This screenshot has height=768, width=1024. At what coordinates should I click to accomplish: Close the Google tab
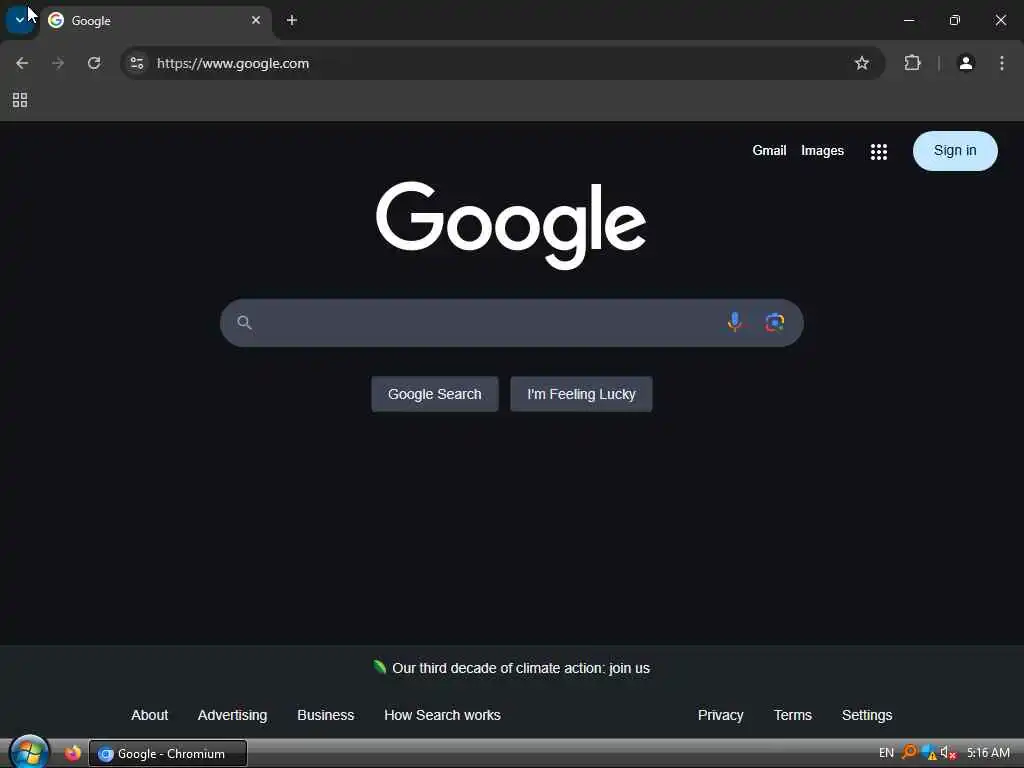coord(256,20)
